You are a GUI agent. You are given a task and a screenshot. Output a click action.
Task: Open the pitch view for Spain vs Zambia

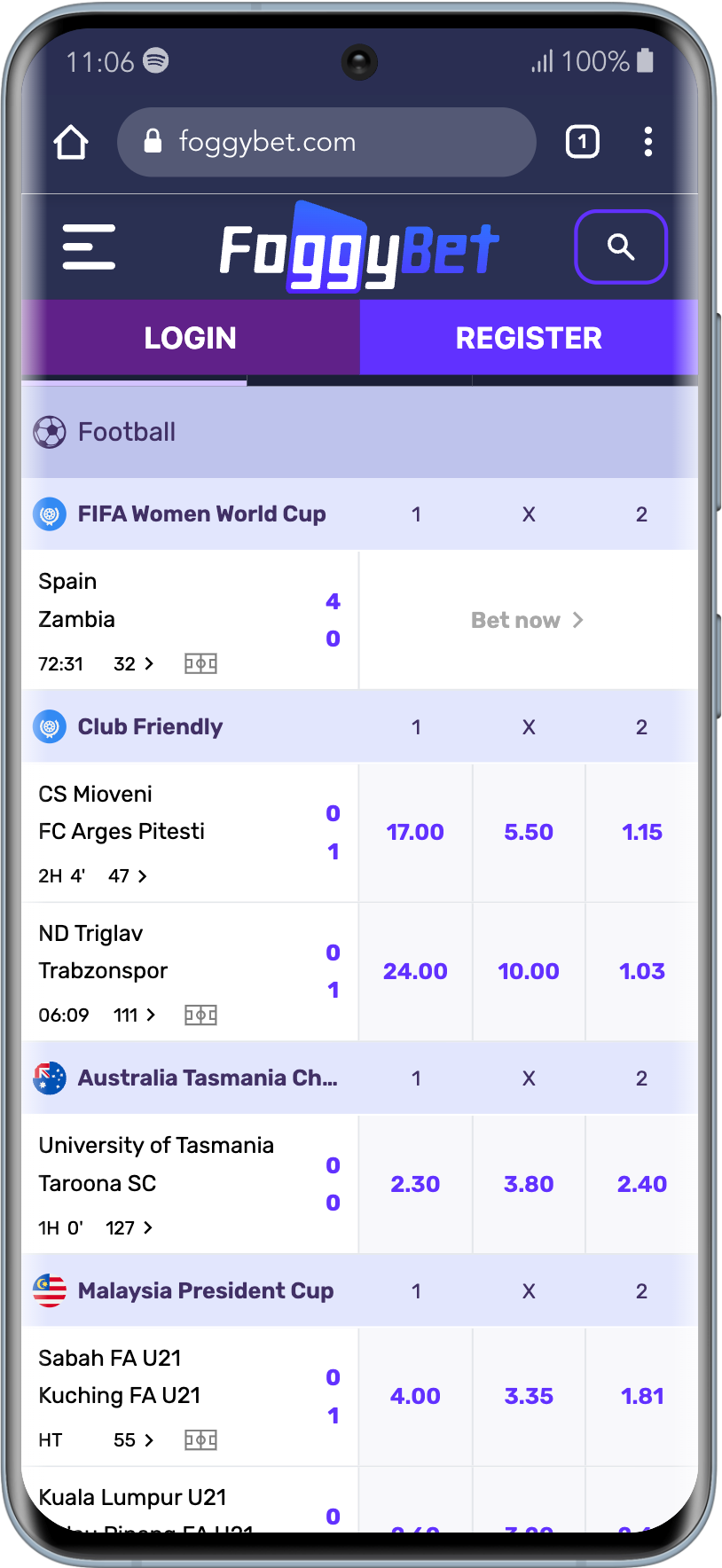coord(200,663)
